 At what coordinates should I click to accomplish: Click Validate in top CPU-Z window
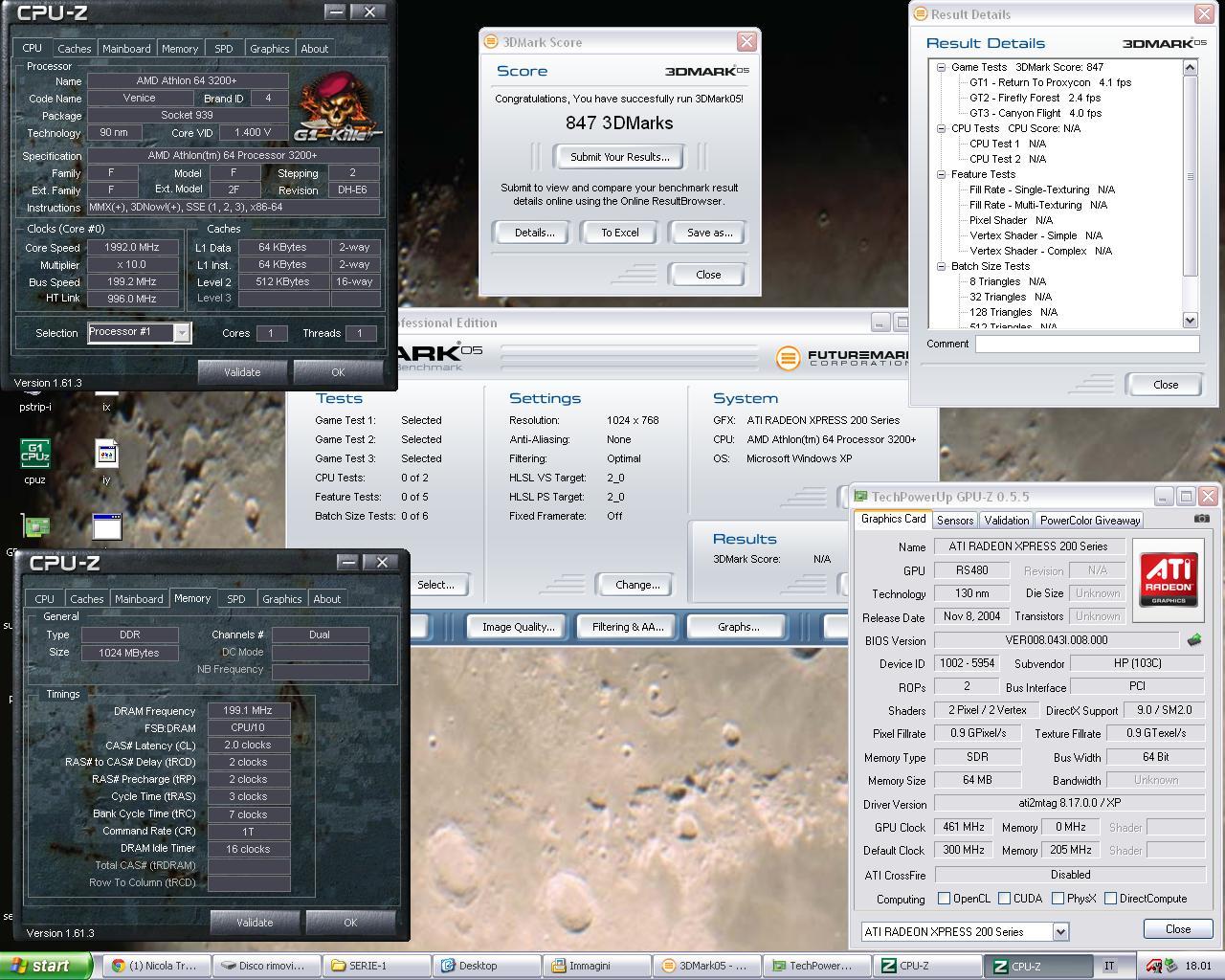pos(242,372)
